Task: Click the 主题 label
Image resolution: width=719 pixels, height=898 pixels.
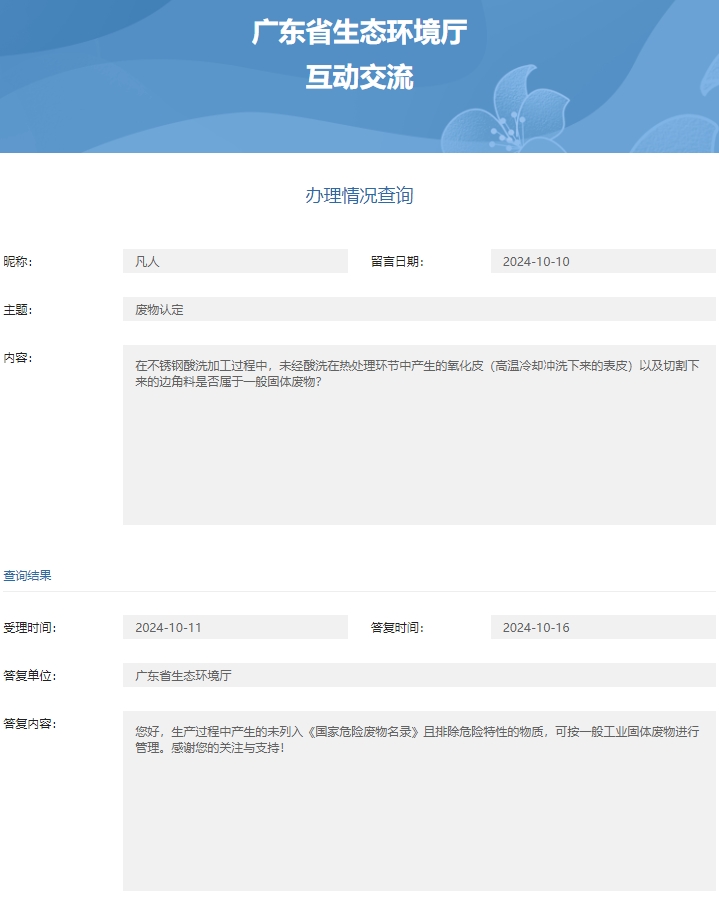Action: pyautogui.click(x=18, y=310)
